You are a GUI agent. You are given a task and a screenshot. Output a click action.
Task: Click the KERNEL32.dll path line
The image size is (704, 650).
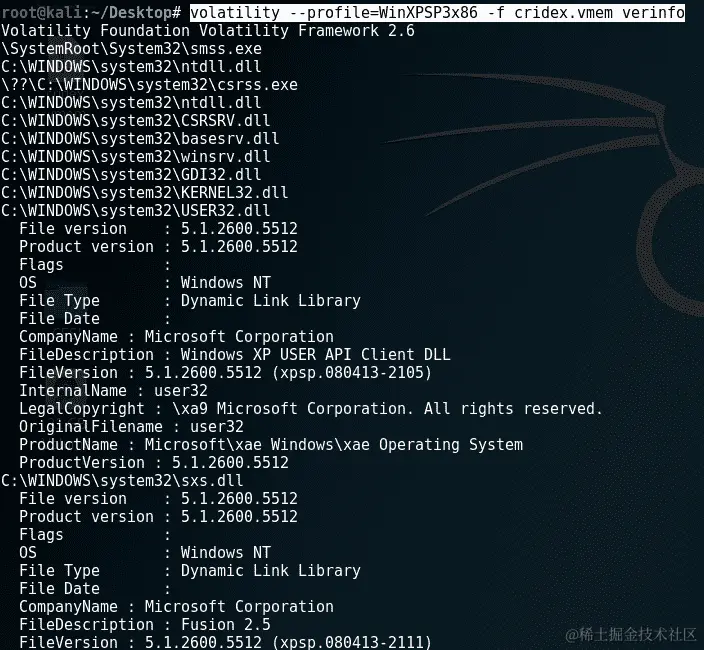(x=145, y=192)
